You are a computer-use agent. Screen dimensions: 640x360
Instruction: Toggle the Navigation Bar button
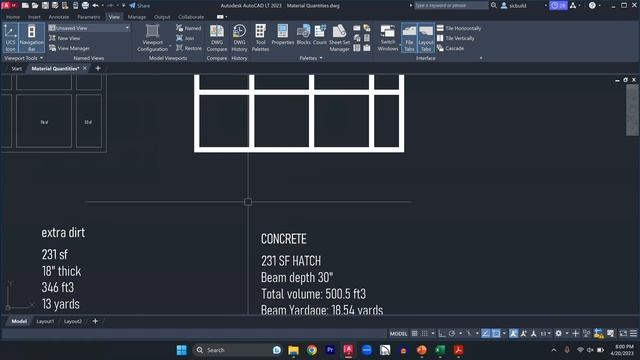[31, 38]
